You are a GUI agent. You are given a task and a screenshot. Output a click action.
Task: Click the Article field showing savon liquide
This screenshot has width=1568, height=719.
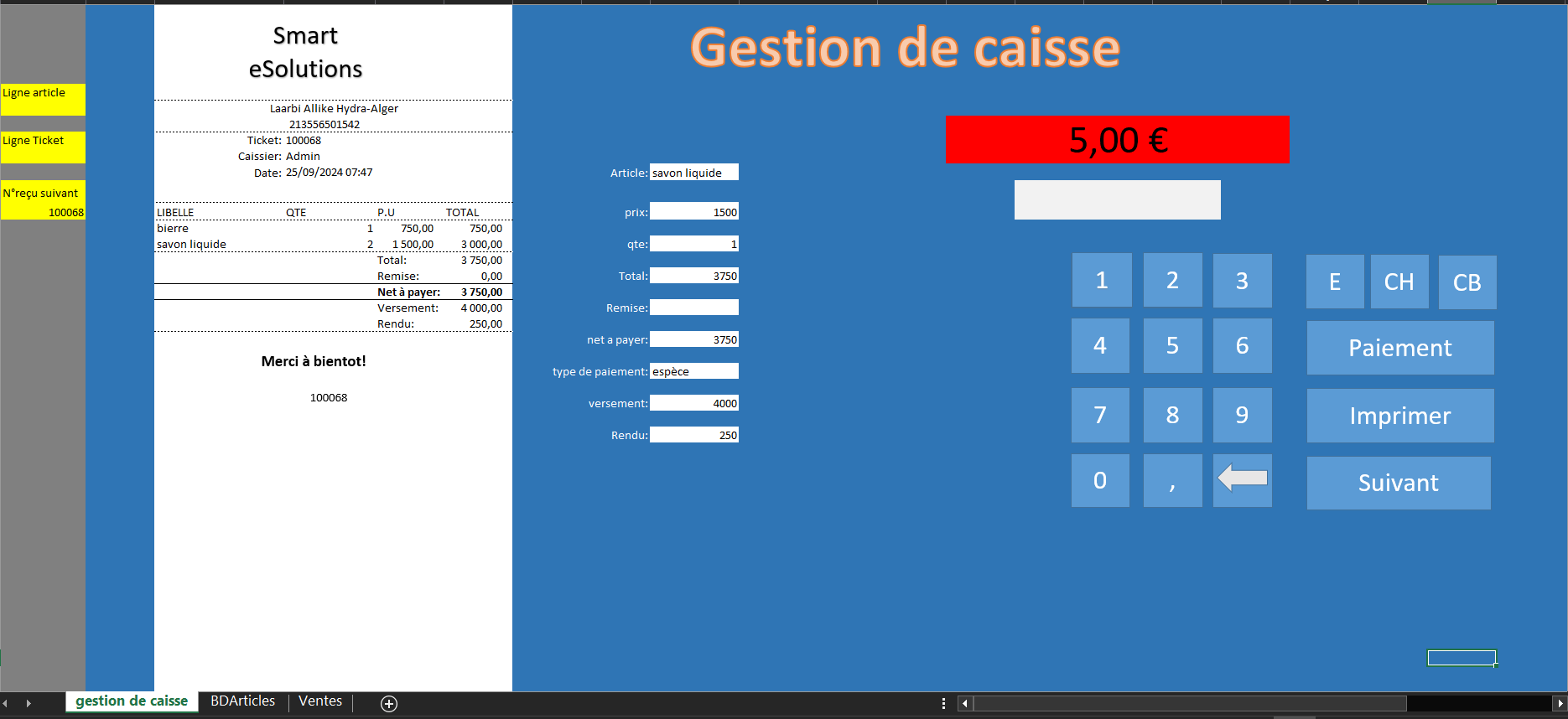pyautogui.click(x=694, y=173)
